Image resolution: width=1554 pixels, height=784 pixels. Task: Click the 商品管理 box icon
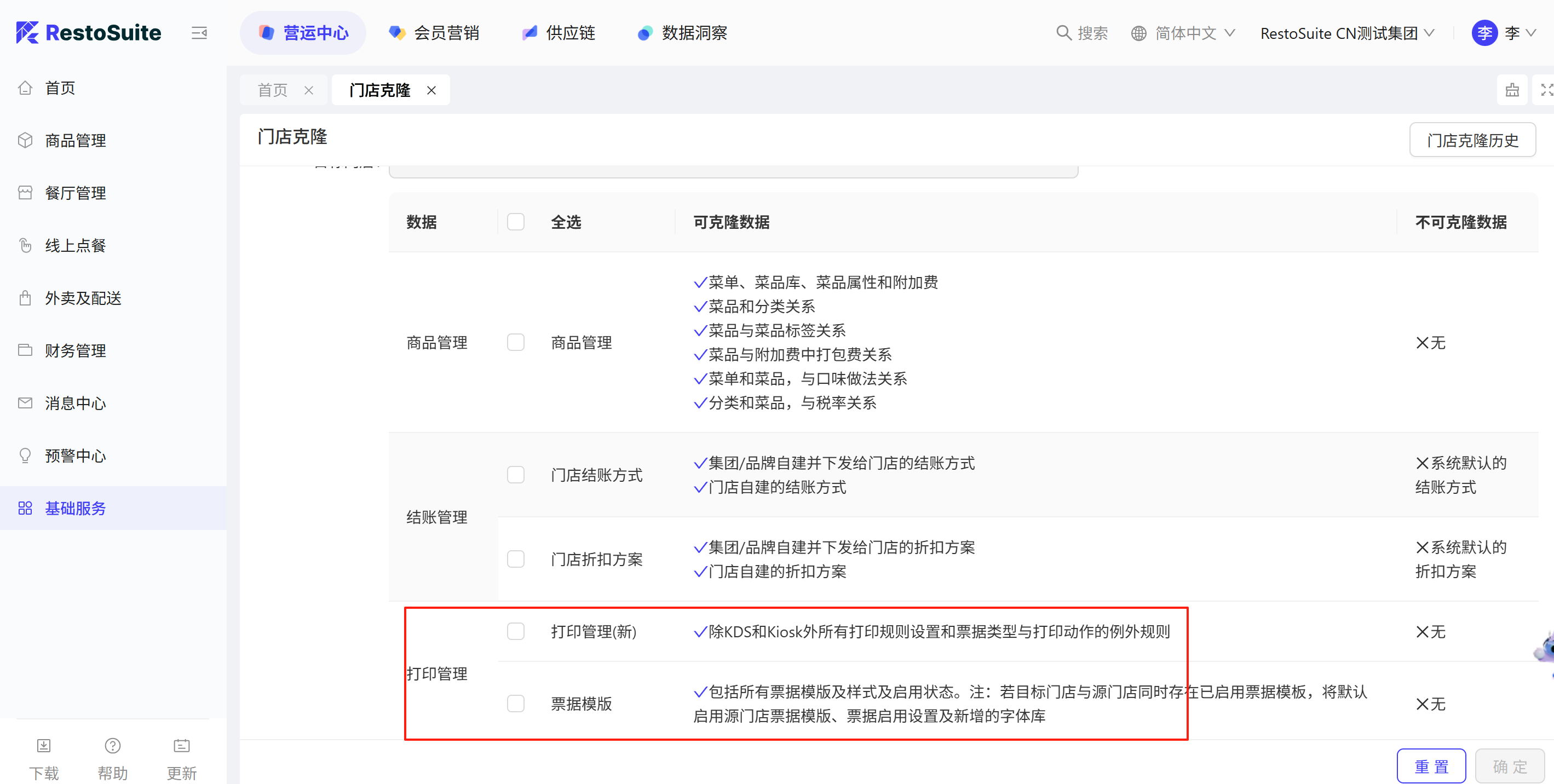(x=25, y=141)
